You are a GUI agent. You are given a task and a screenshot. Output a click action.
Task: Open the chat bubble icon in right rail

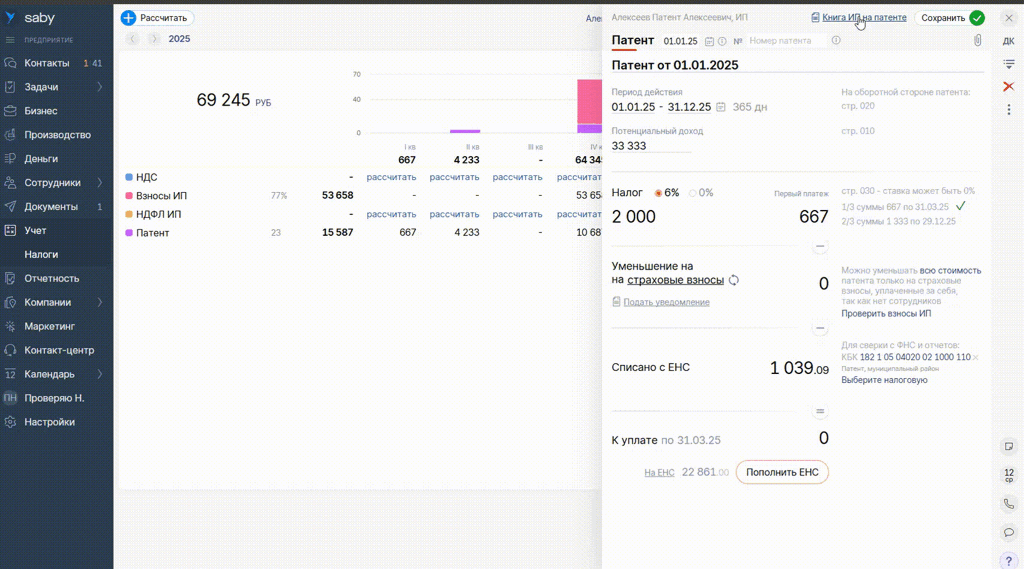1008,532
